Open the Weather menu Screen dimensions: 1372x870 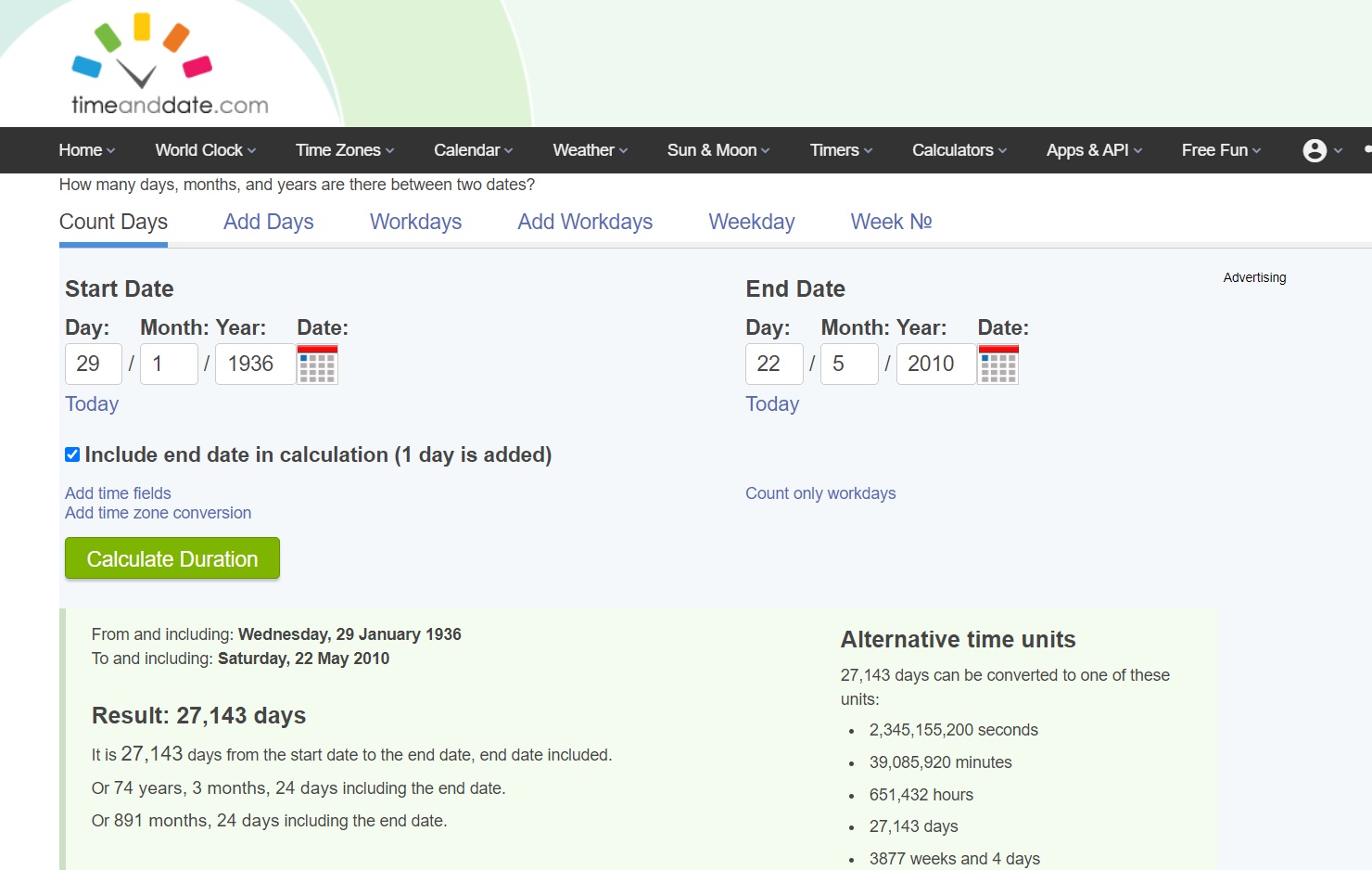tap(591, 150)
